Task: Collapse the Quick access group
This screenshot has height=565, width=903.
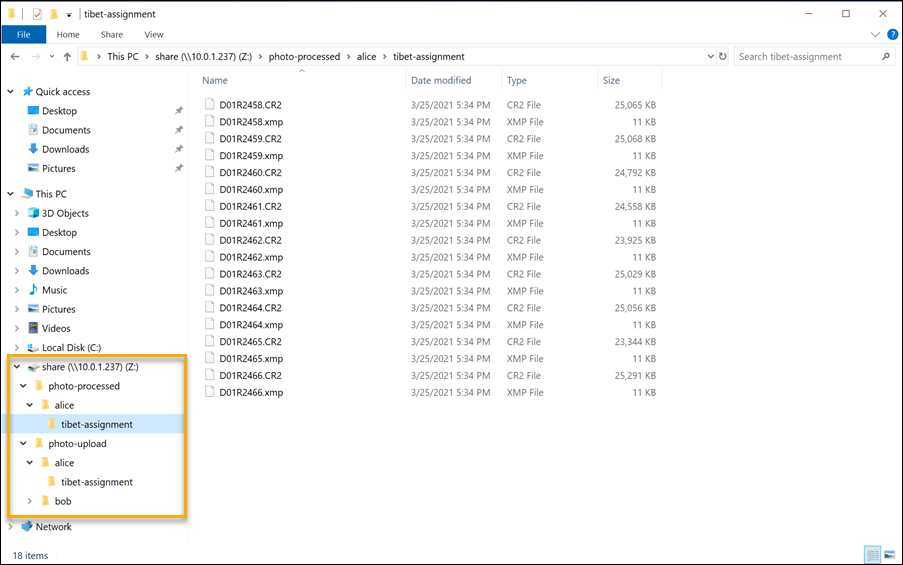Action: [x=10, y=92]
